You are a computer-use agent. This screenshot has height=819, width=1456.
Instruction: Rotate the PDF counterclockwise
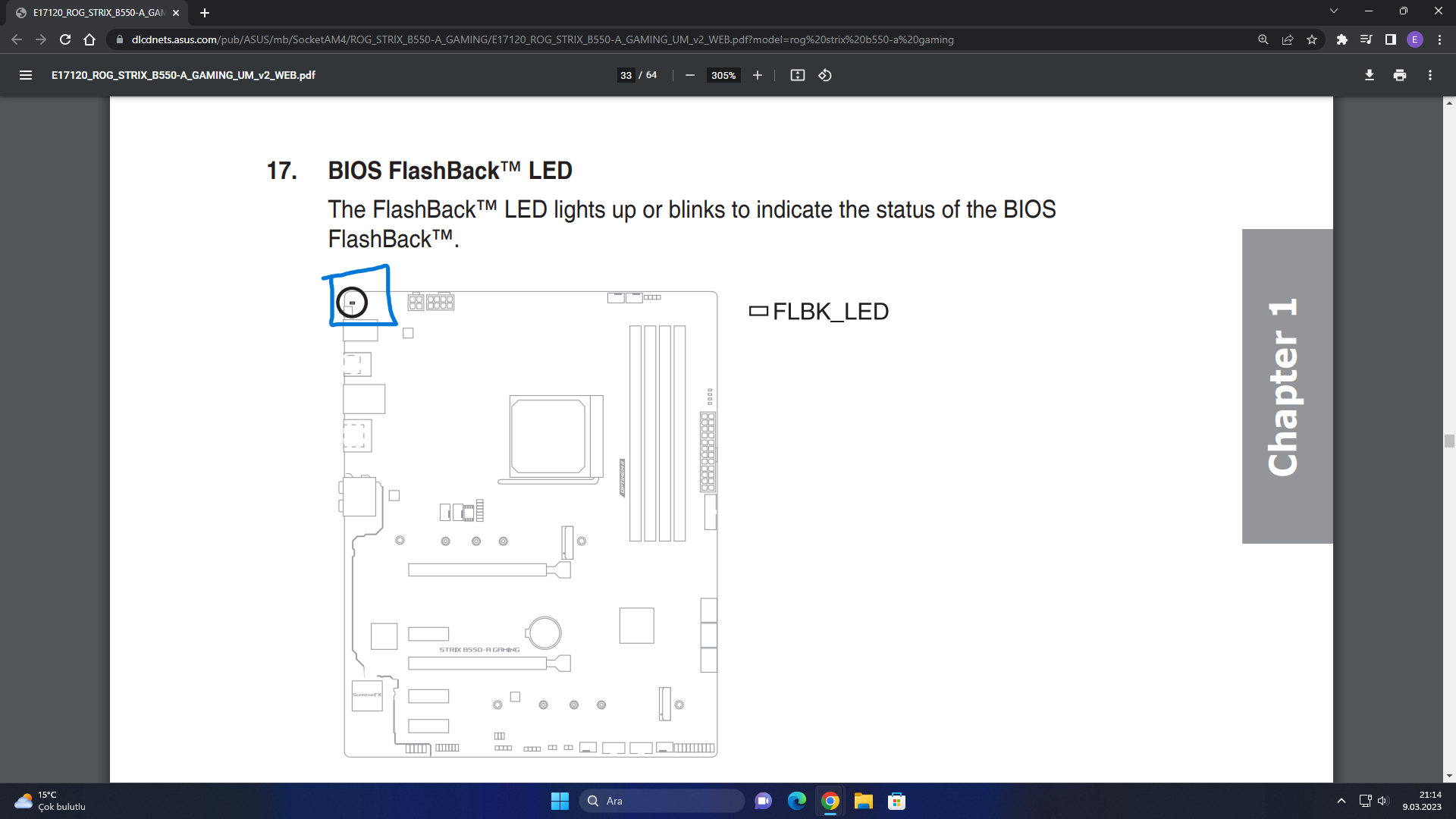click(x=825, y=75)
